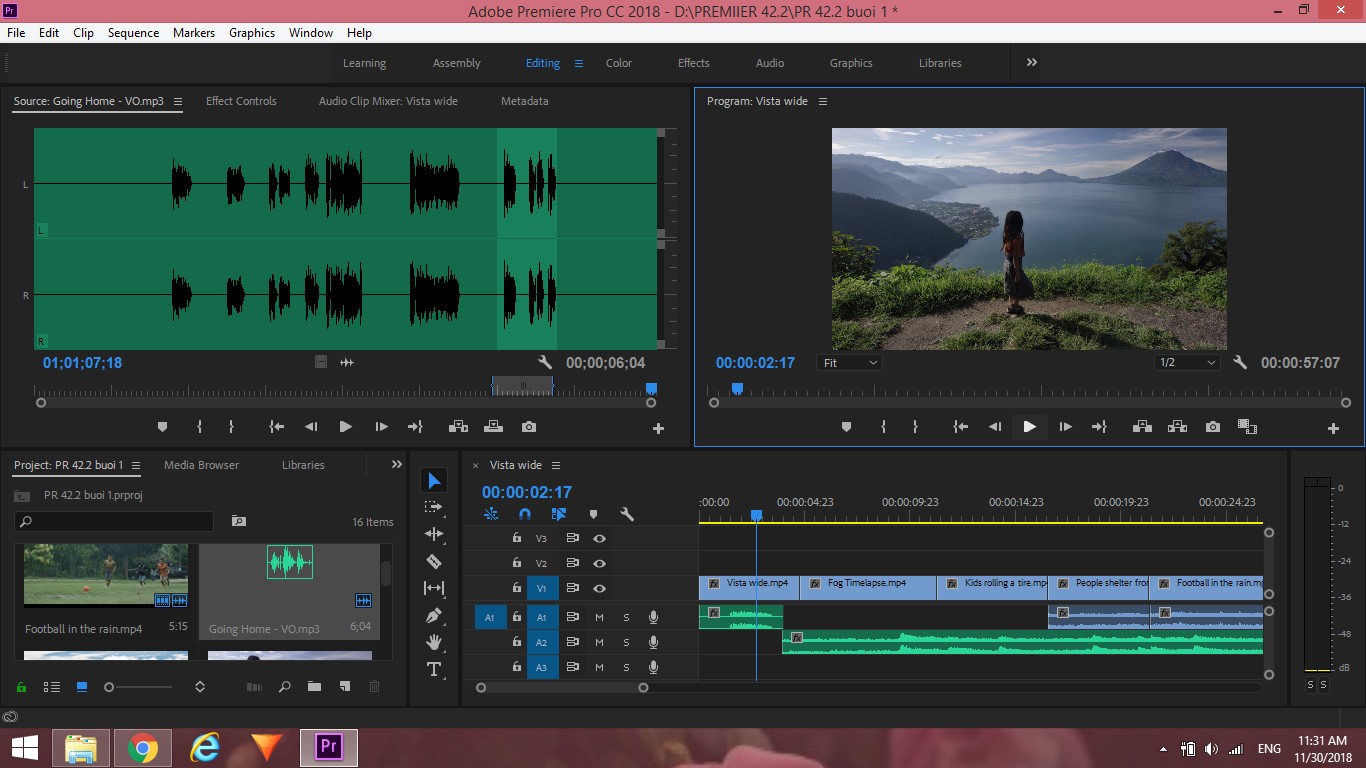Screen dimensions: 1366x768
Task: Play the sequence in the Program monitor
Action: 1029,427
